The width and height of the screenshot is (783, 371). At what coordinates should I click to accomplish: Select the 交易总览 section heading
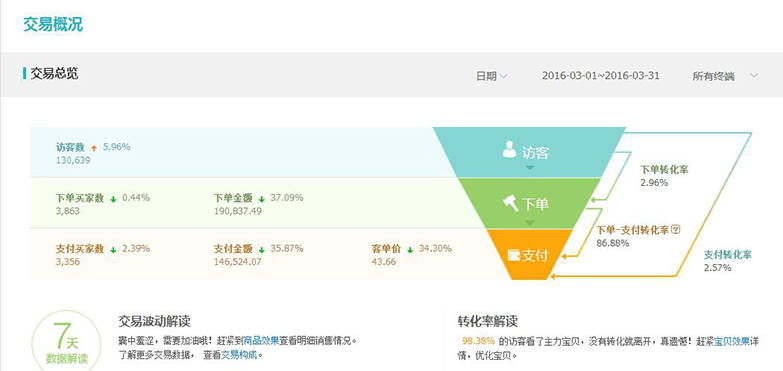(x=54, y=74)
